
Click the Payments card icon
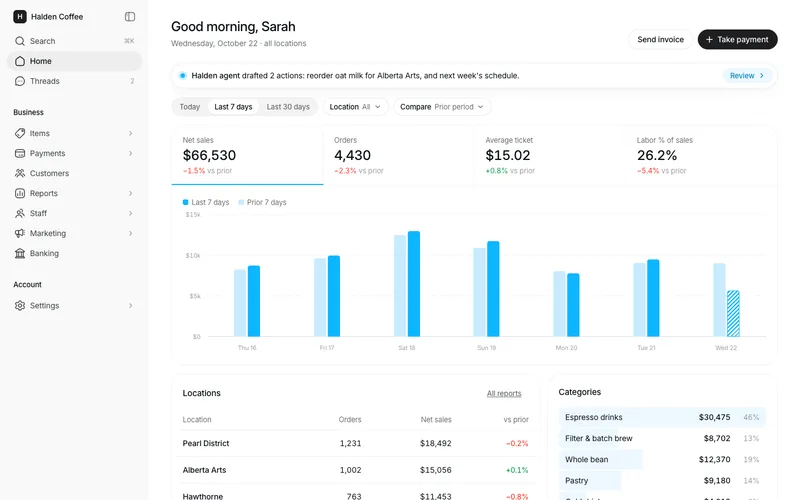(x=20, y=153)
